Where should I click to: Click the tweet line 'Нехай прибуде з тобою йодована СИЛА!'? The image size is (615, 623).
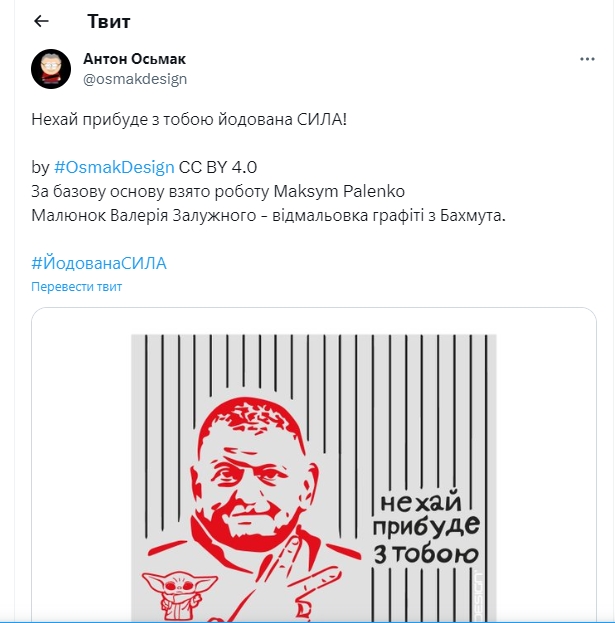(x=189, y=119)
